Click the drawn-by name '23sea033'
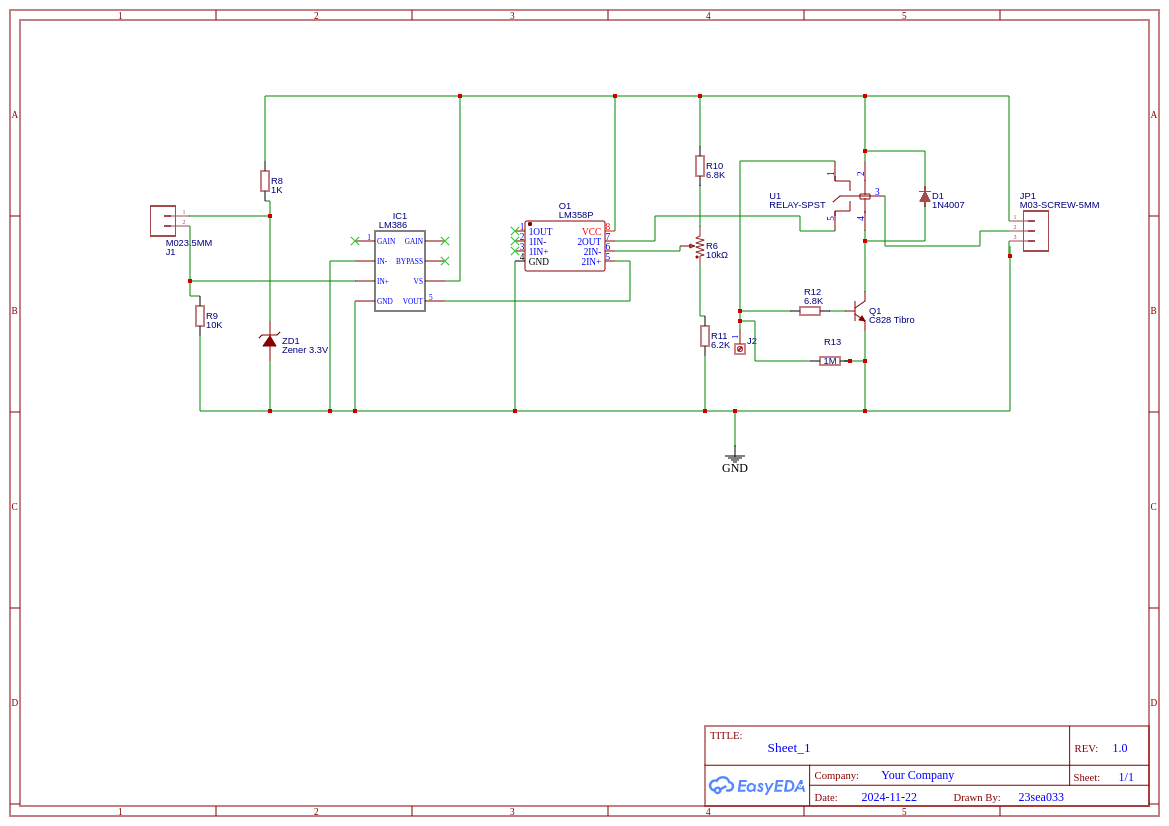 [x=1041, y=797]
